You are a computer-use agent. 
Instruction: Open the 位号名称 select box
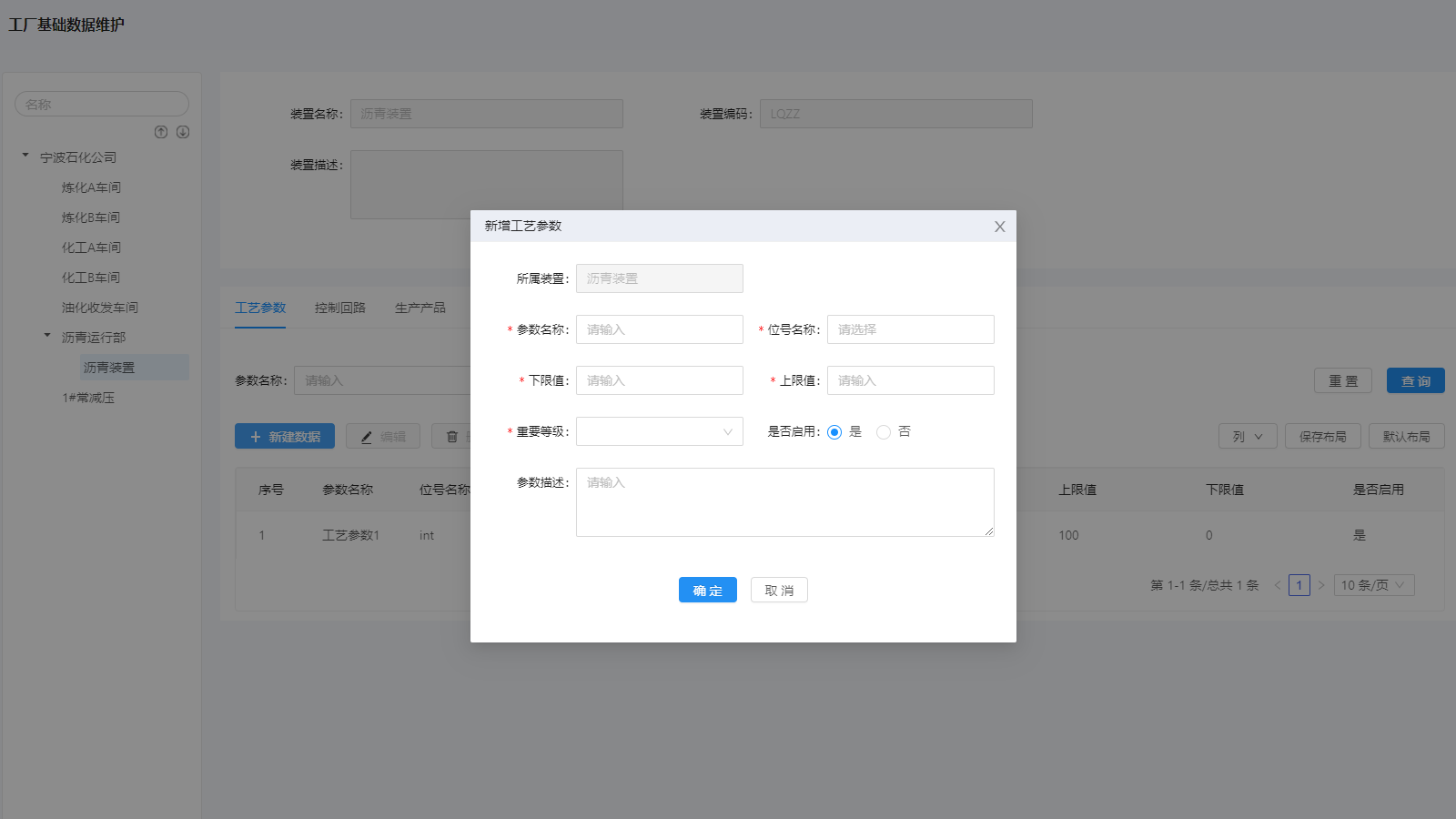[910, 329]
